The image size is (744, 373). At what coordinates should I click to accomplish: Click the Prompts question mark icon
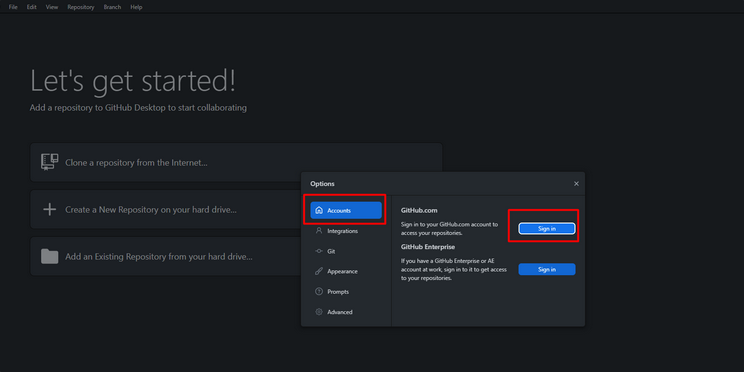click(319, 291)
